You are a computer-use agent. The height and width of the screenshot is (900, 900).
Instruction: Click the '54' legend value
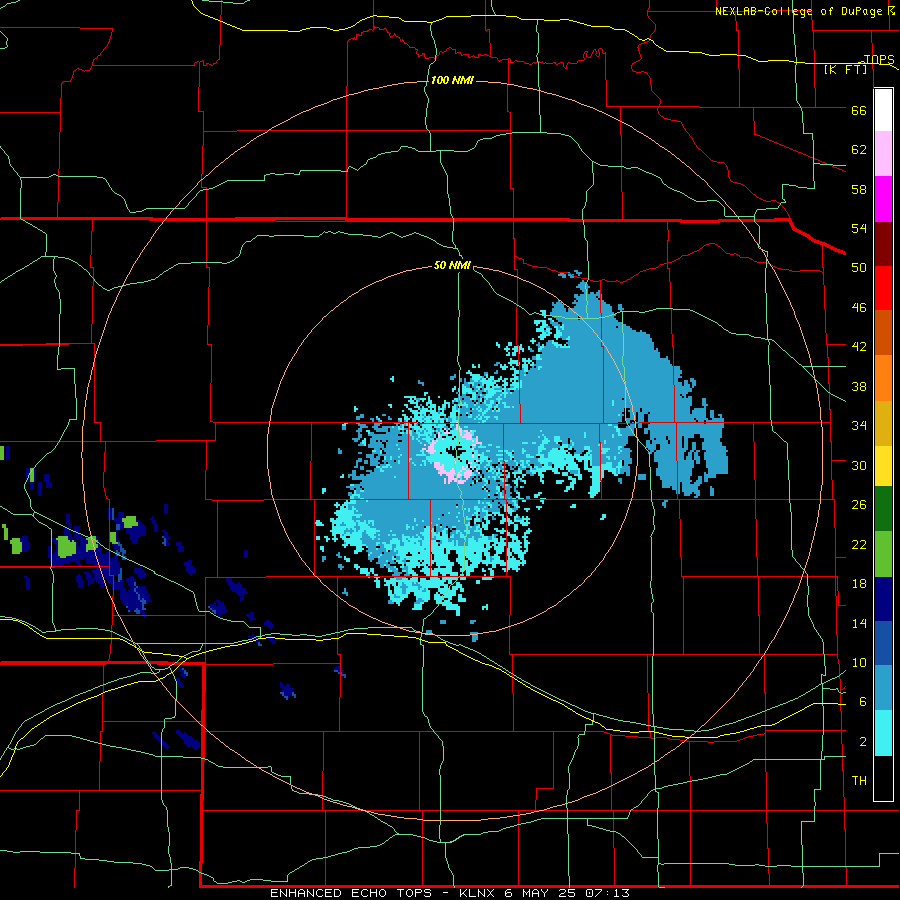(x=859, y=228)
